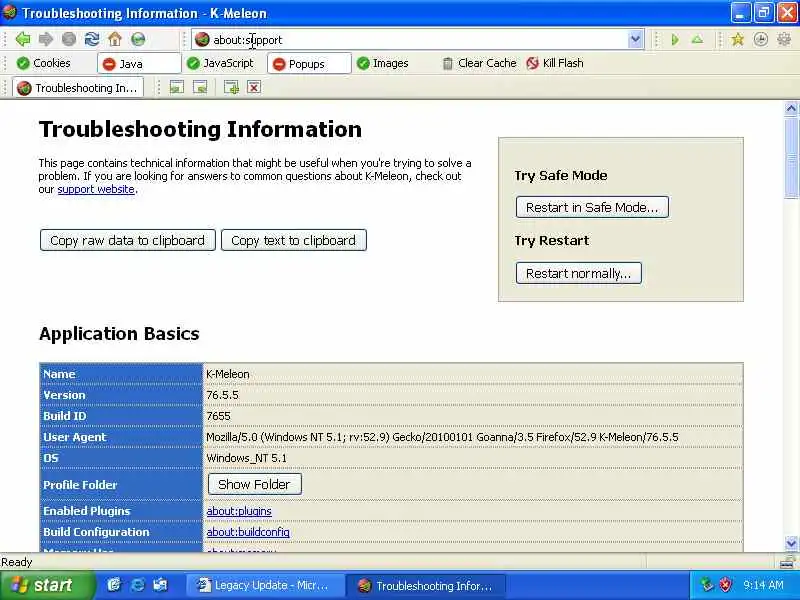
Task: Click the previous tab icon in tab bar
Action: pyautogui.click(x=177, y=87)
